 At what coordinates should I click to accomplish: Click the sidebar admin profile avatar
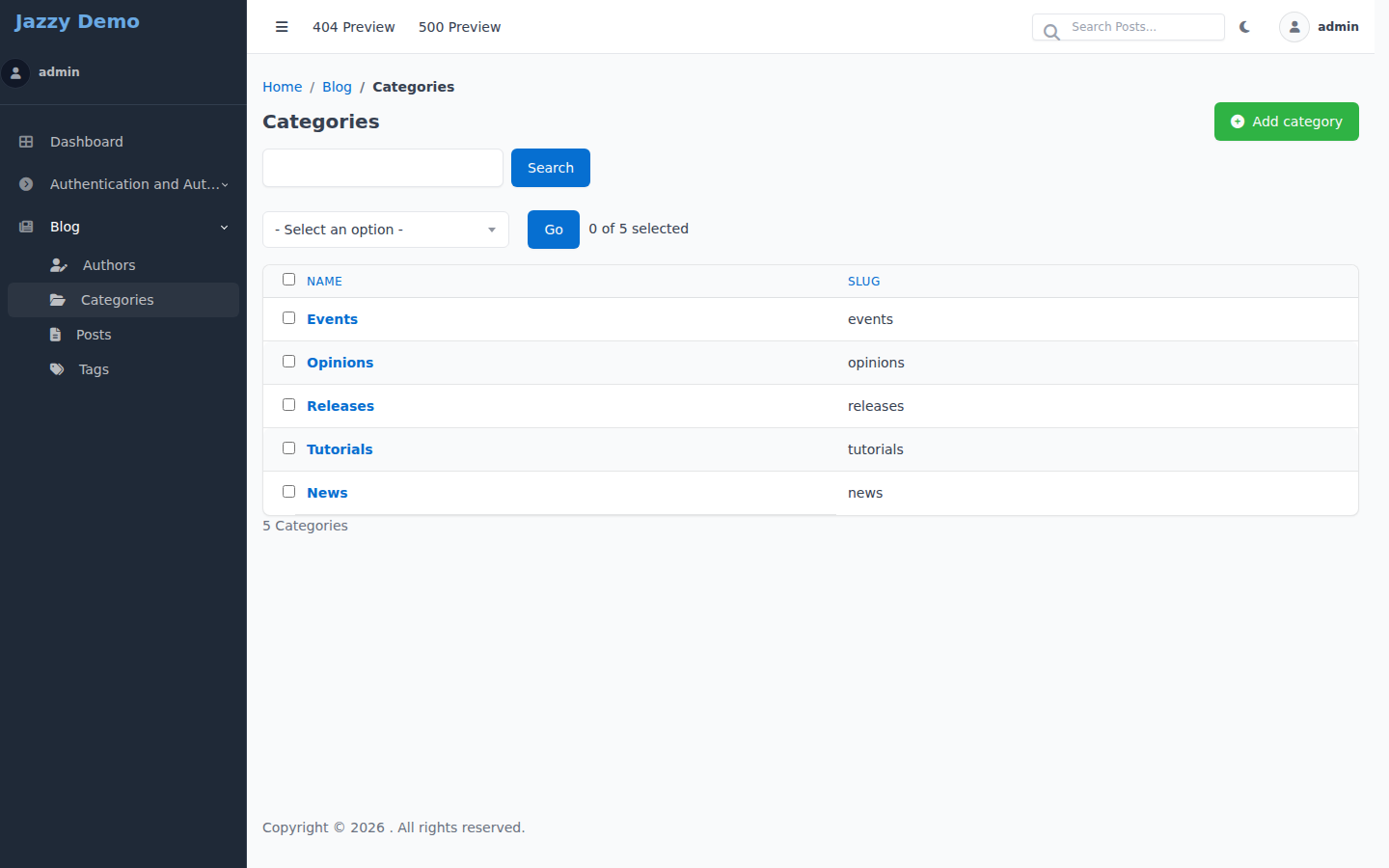(15, 72)
